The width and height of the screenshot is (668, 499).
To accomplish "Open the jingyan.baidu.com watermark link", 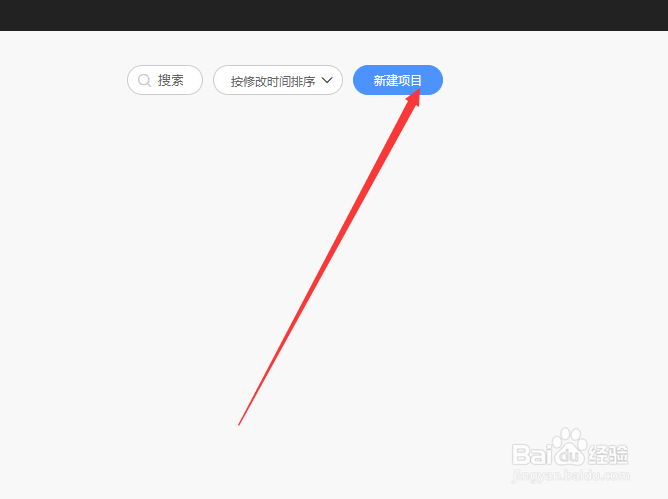I will [571, 475].
